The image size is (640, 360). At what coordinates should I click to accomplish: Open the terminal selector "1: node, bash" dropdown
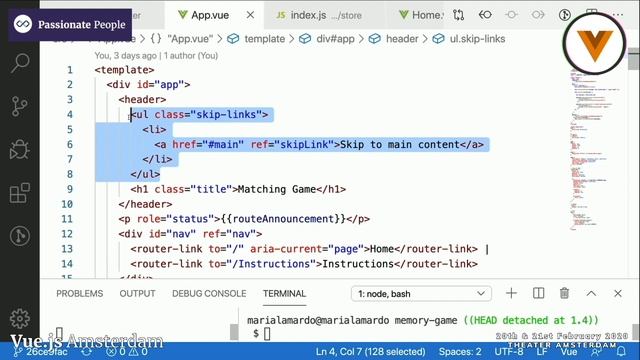click(x=421, y=293)
